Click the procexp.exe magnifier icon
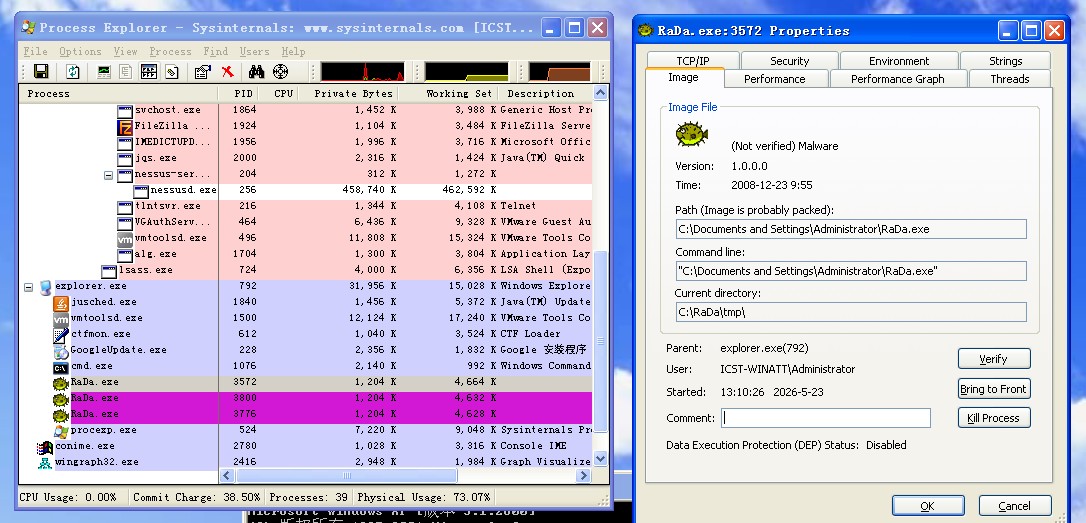The width and height of the screenshot is (1086, 523). click(x=61, y=430)
